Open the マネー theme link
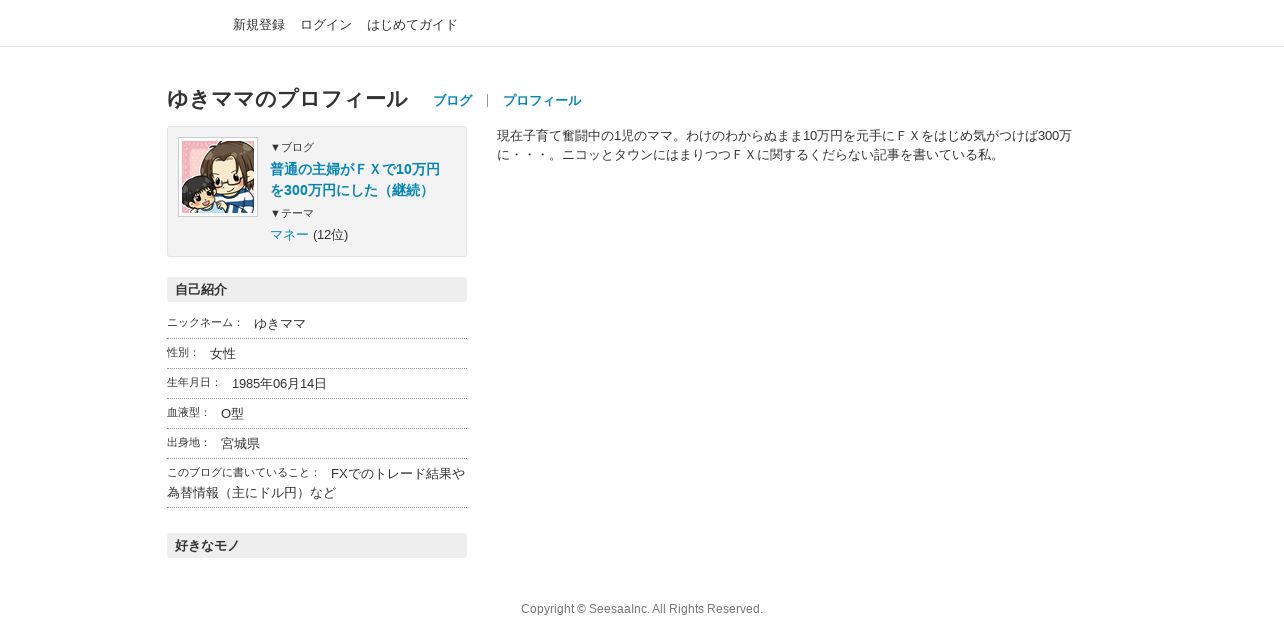Screen dimensions: 1284x642 coord(289,235)
